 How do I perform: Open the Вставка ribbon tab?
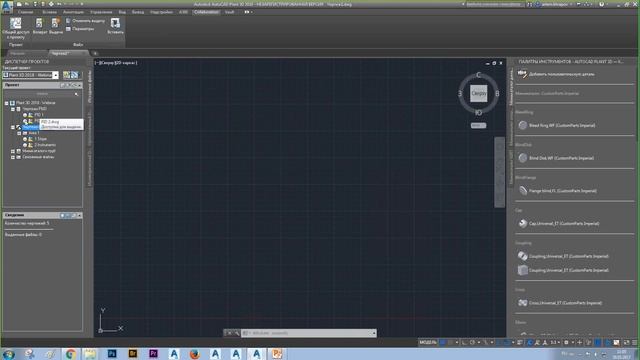coord(49,12)
